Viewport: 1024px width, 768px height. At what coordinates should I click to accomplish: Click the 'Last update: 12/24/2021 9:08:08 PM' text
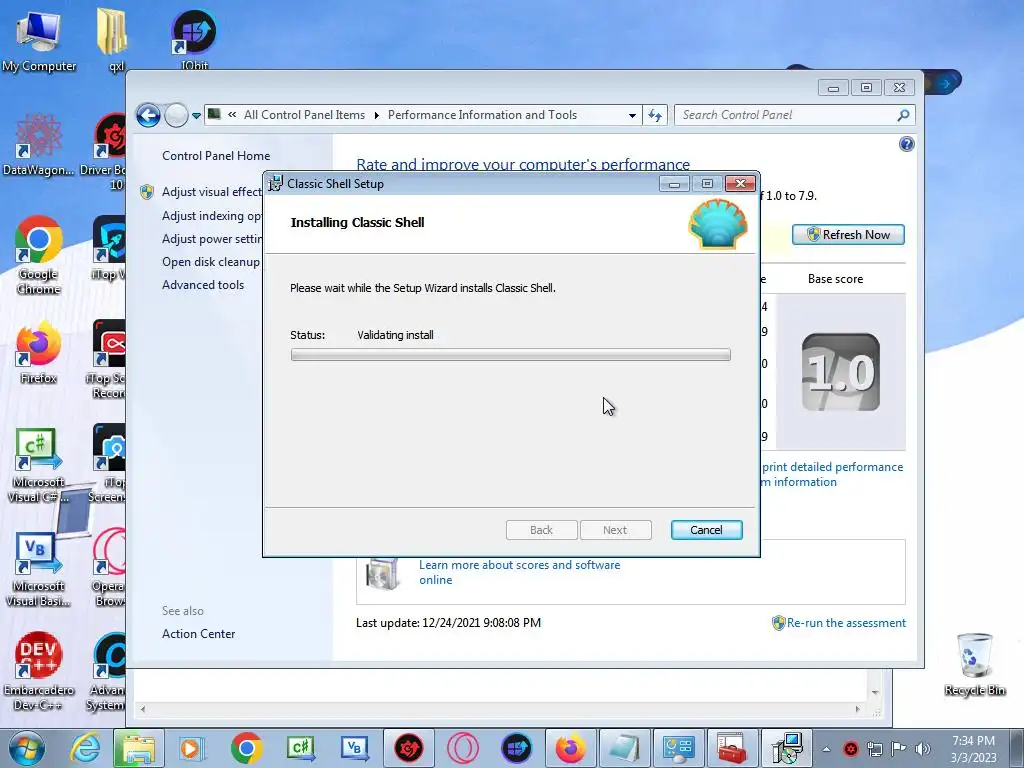(x=448, y=623)
